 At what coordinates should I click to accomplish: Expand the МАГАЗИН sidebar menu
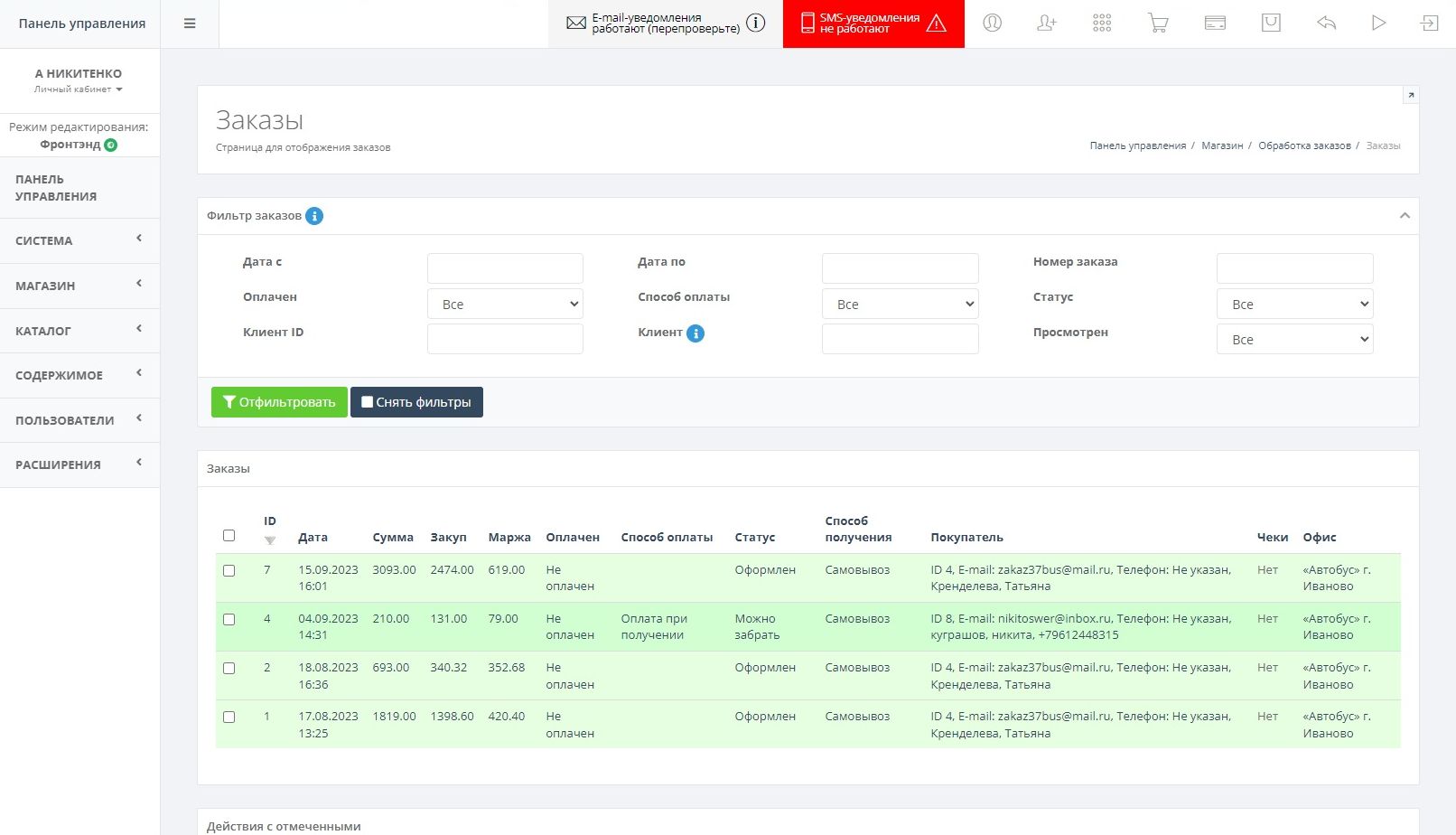(x=79, y=286)
